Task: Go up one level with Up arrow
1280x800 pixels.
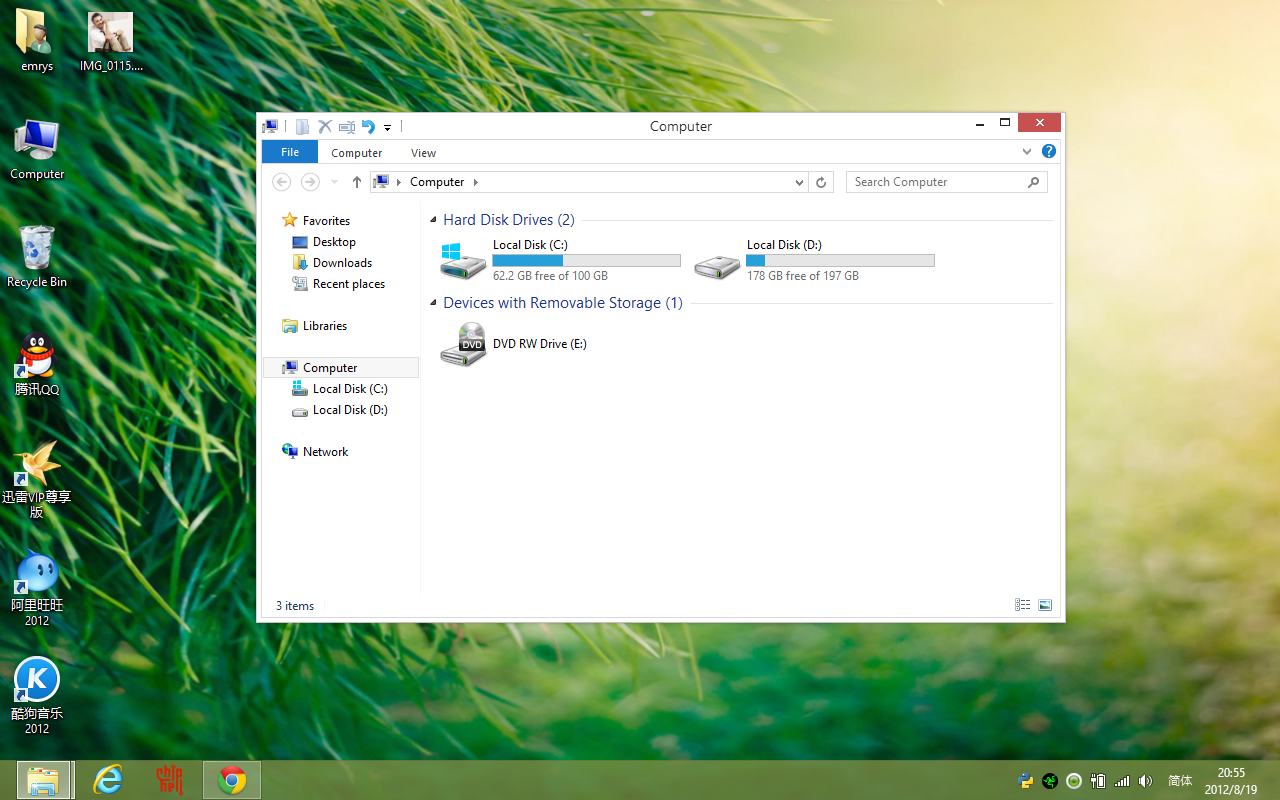Action: [356, 182]
